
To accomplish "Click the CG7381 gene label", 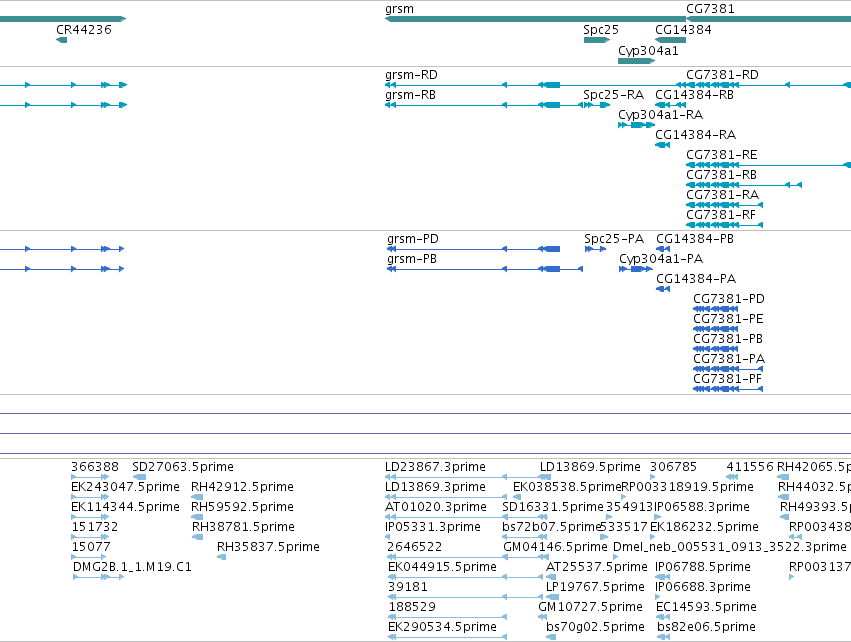I will pyautogui.click(x=710, y=9).
